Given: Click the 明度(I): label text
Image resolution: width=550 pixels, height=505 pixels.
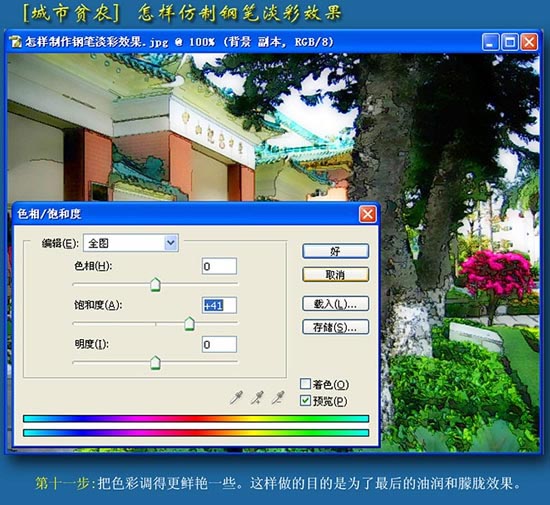Looking at the screenshot, I should (x=91, y=344).
